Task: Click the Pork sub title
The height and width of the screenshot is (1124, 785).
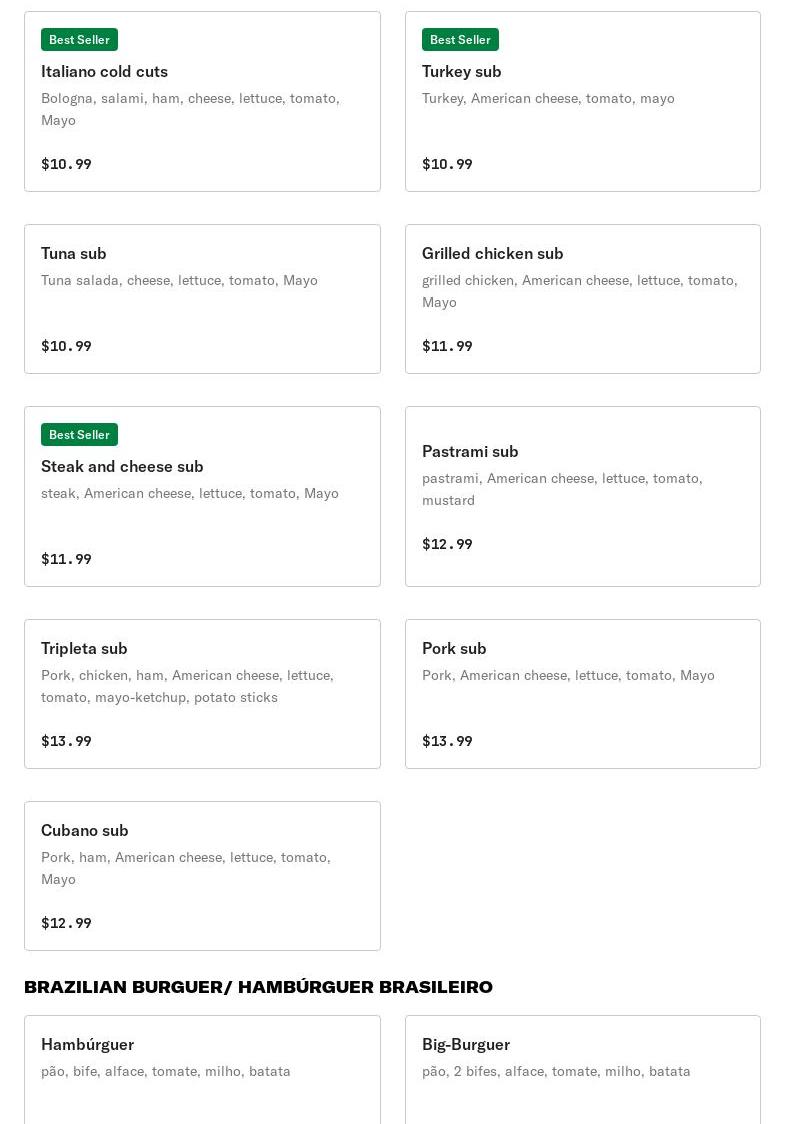Action: point(454,649)
